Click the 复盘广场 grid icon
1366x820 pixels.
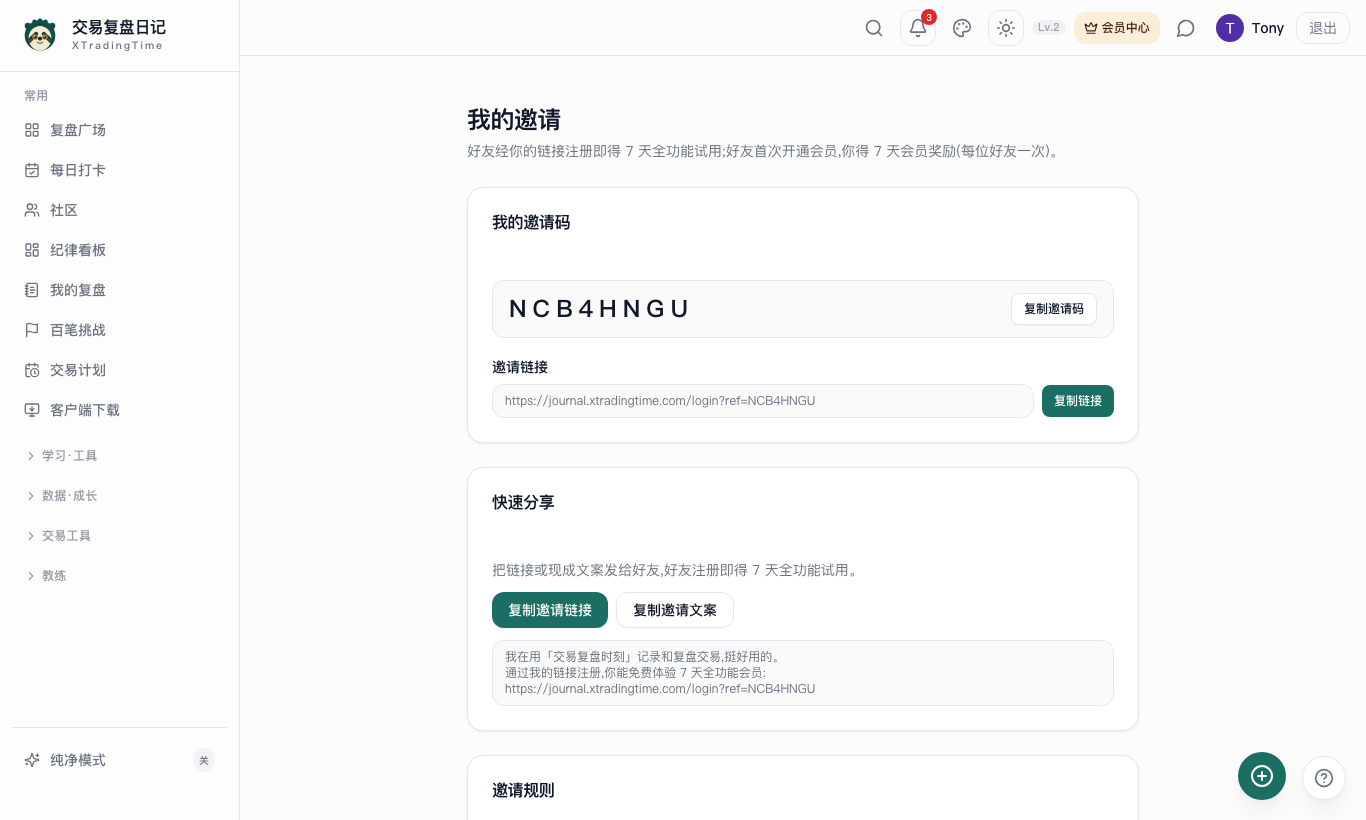pyautogui.click(x=32, y=130)
